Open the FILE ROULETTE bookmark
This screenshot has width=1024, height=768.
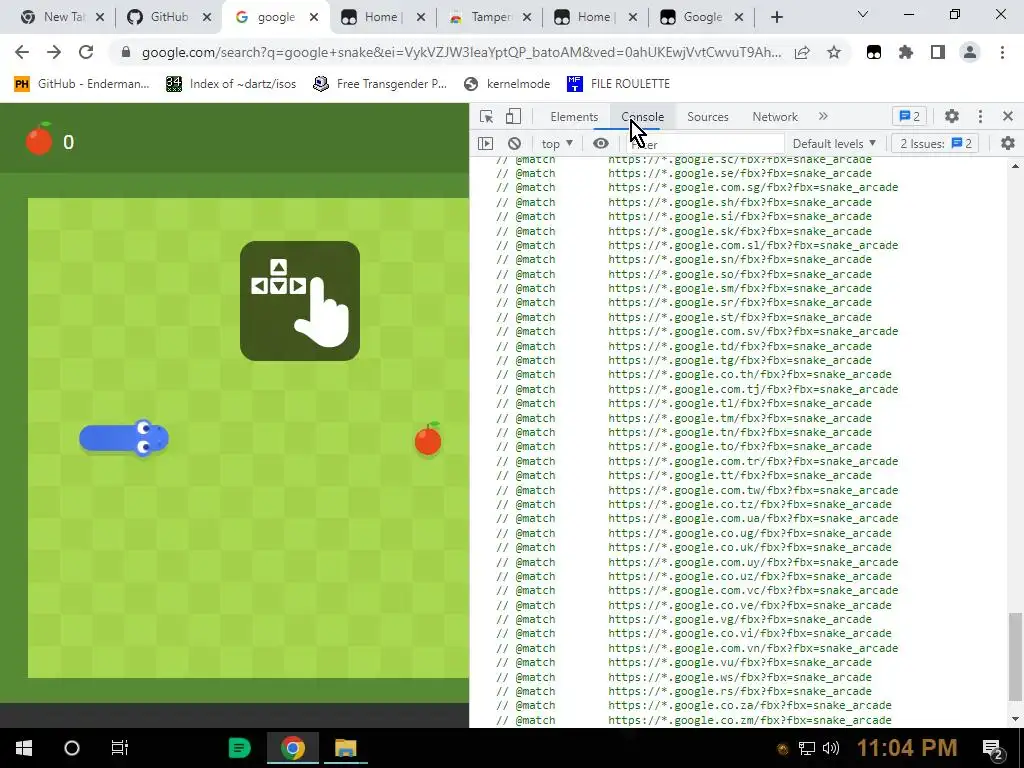tap(618, 84)
